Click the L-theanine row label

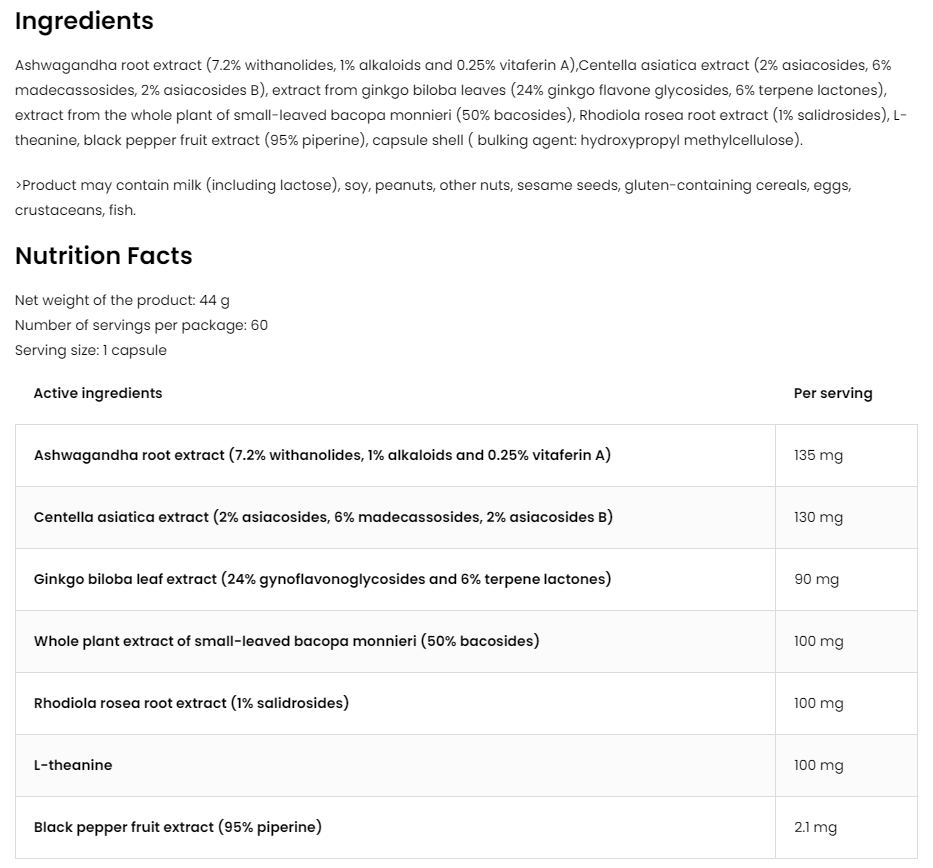click(73, 765)
